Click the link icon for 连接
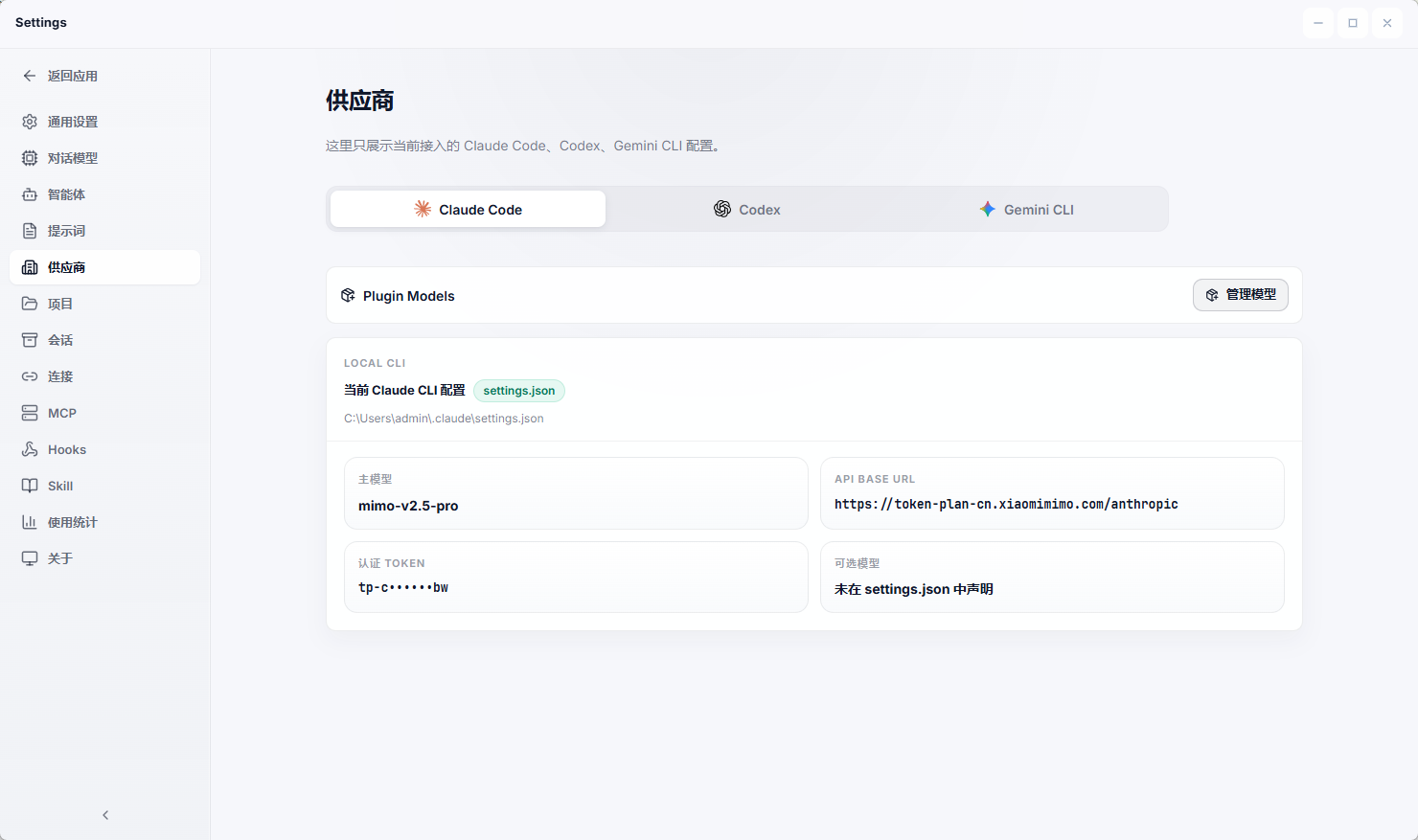 point(30,376)
